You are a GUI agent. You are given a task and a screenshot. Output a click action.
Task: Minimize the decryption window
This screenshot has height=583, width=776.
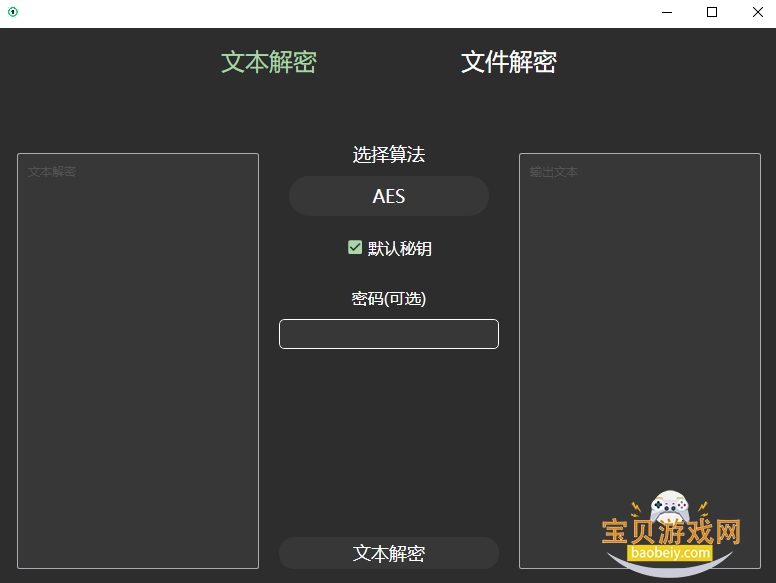[x=667, y=12]
